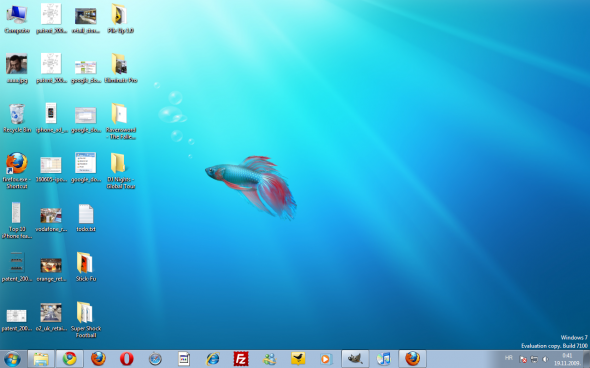Viewport: 590px width, 368px height.
Task: Click the clock showing 19.11.2009
Action: pyautogui.click(x=567, y=359)
